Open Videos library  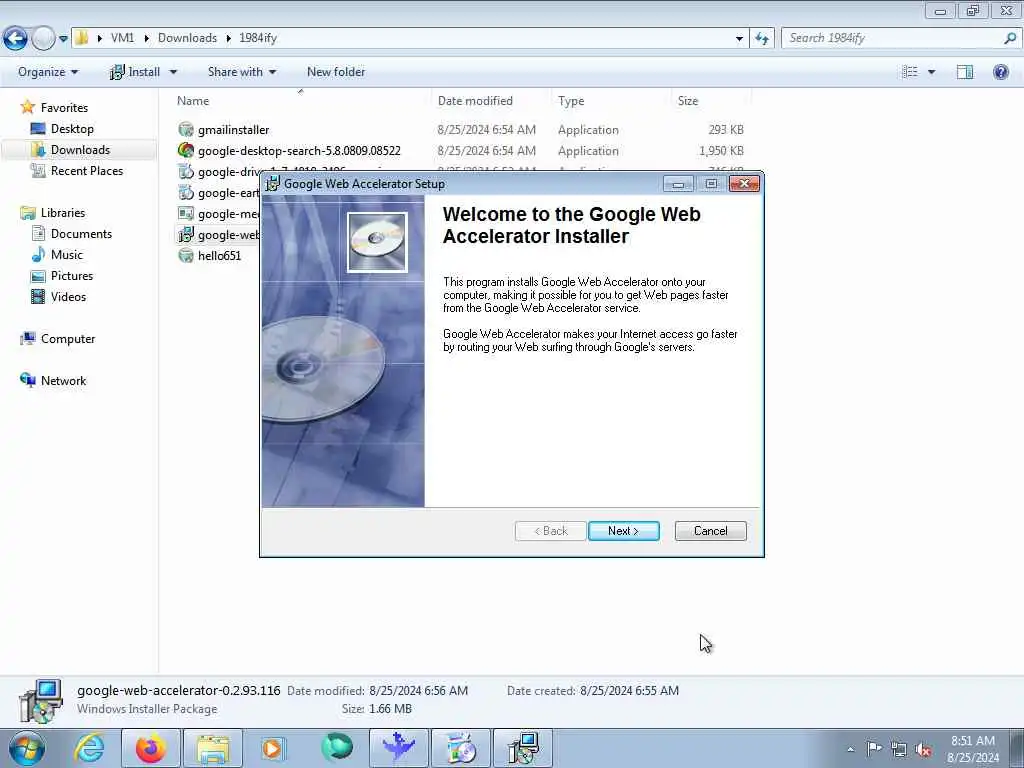tap(68, 296)
